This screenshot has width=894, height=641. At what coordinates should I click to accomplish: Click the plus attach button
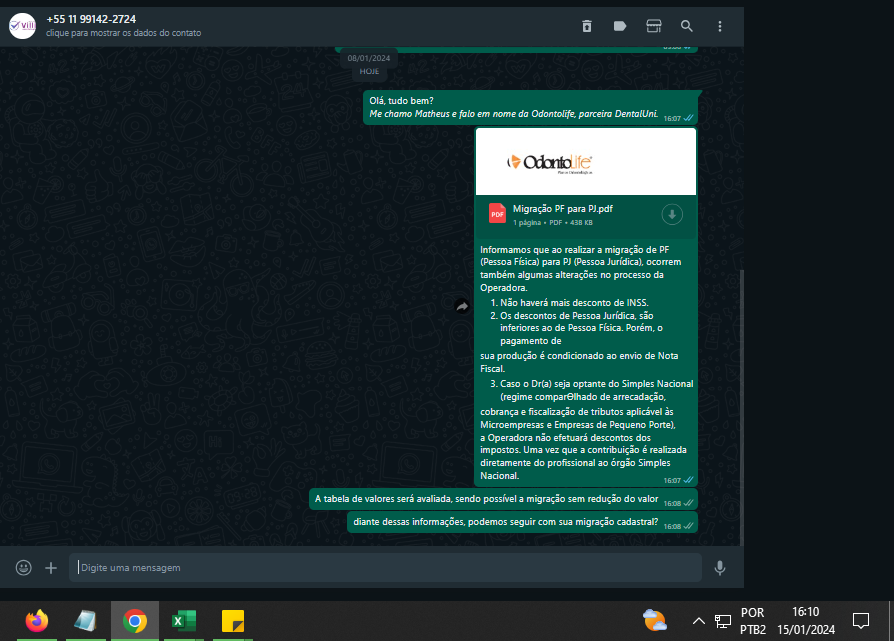point(51,567)
